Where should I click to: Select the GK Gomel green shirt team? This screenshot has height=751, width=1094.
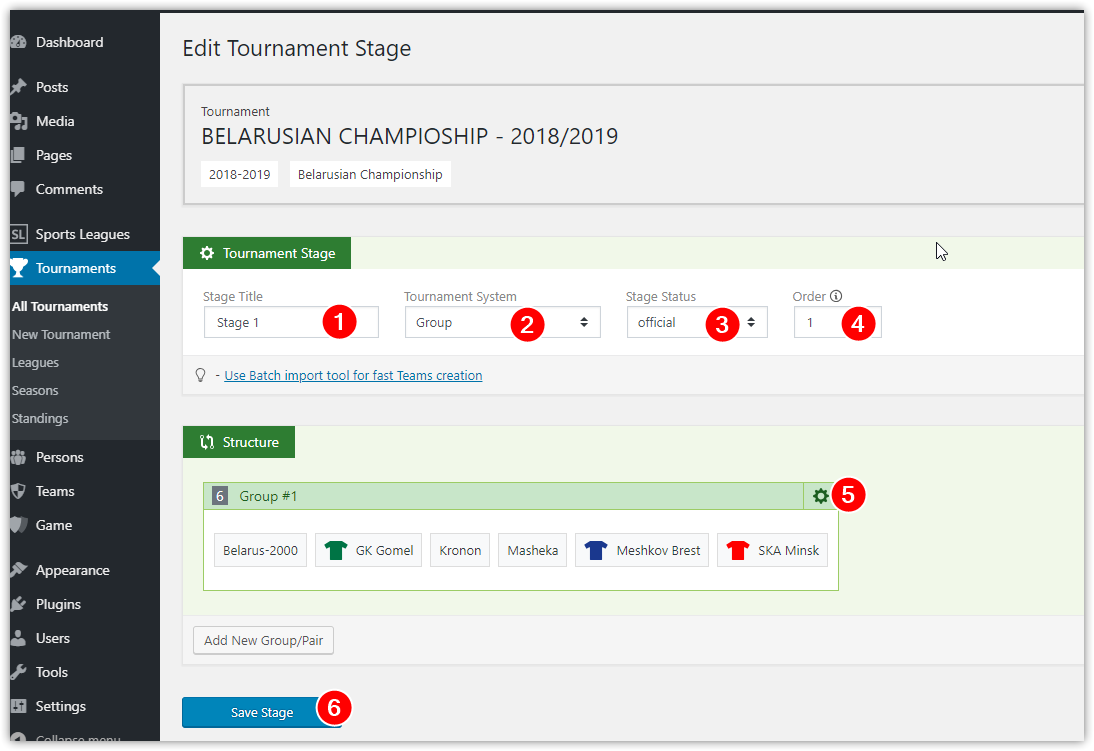[x=368, y=551]
